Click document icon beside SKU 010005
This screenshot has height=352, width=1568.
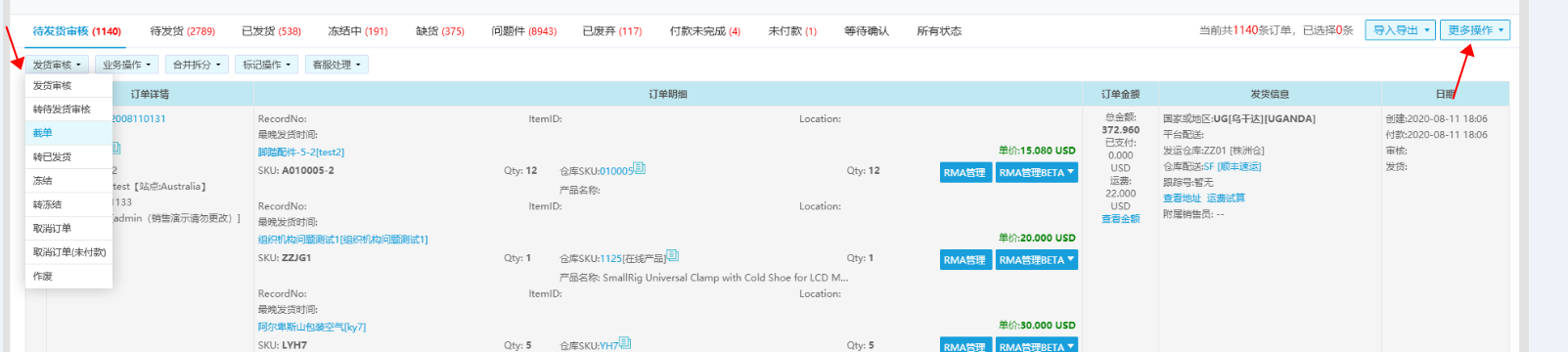[x=640, y=168]
